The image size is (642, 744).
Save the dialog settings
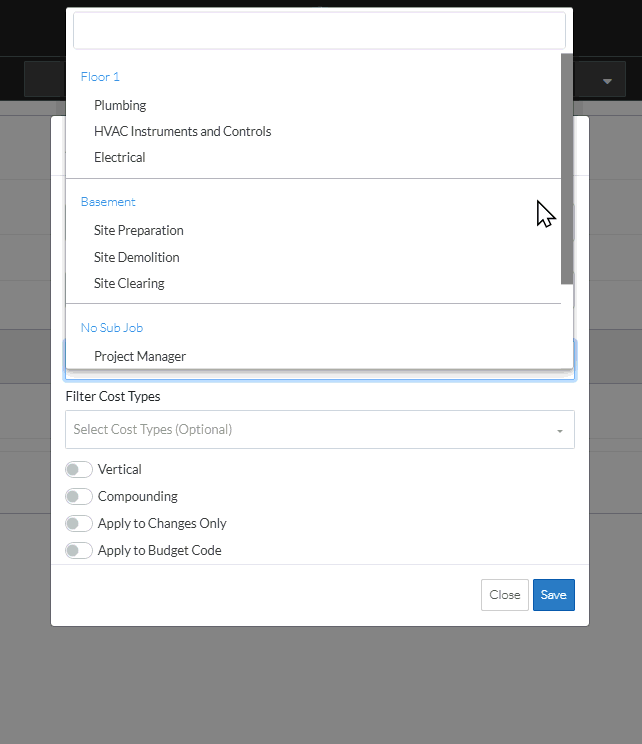[x=553, y=595]
